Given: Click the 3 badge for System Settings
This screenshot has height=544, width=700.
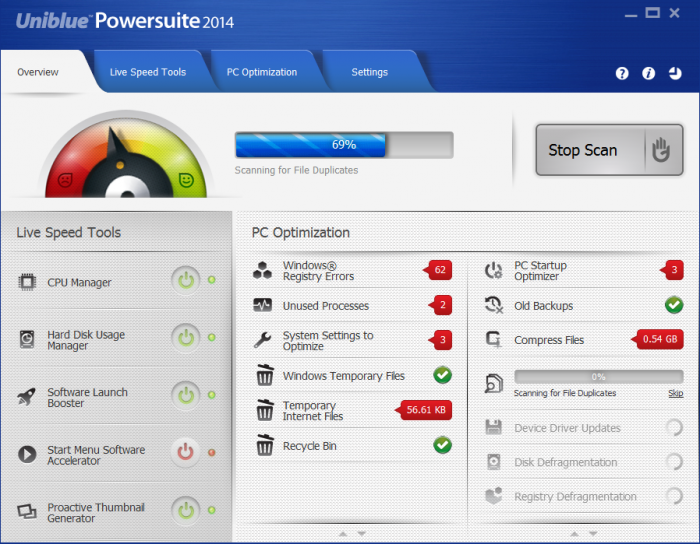Looking at the screenshot, I should click(441, 340).
